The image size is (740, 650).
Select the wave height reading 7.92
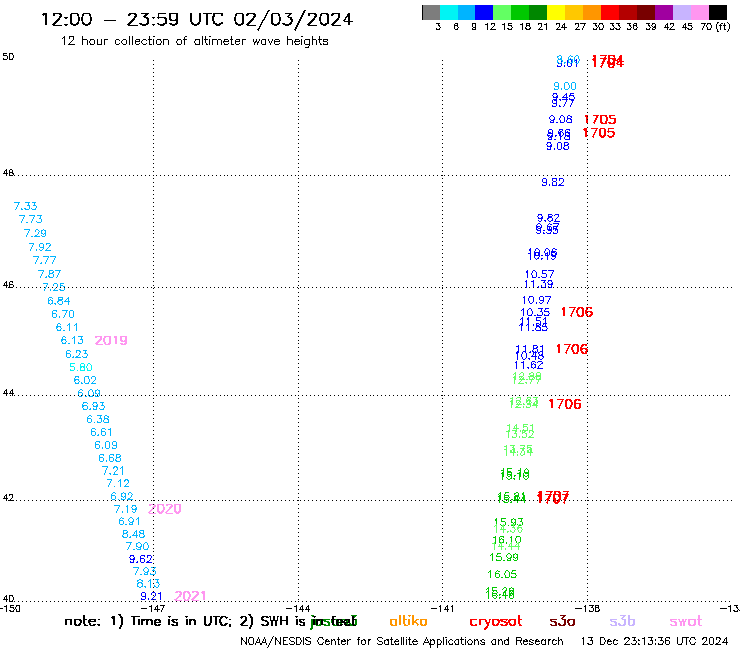point(40,247)
